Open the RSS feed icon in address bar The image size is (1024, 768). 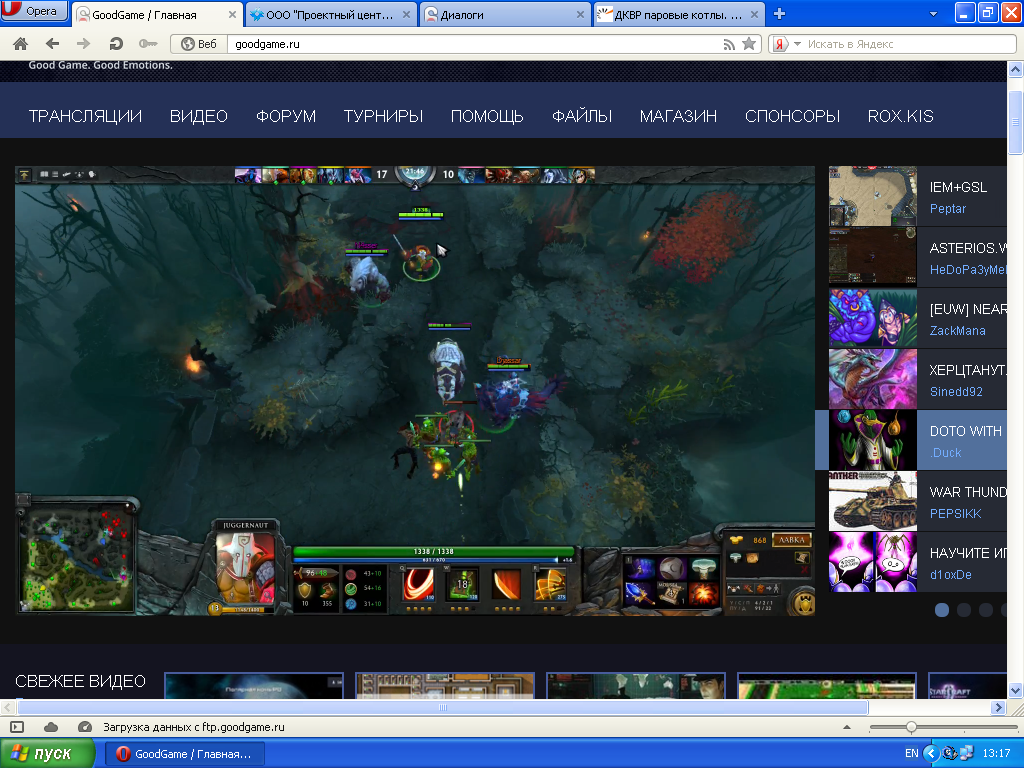point(729,44)
